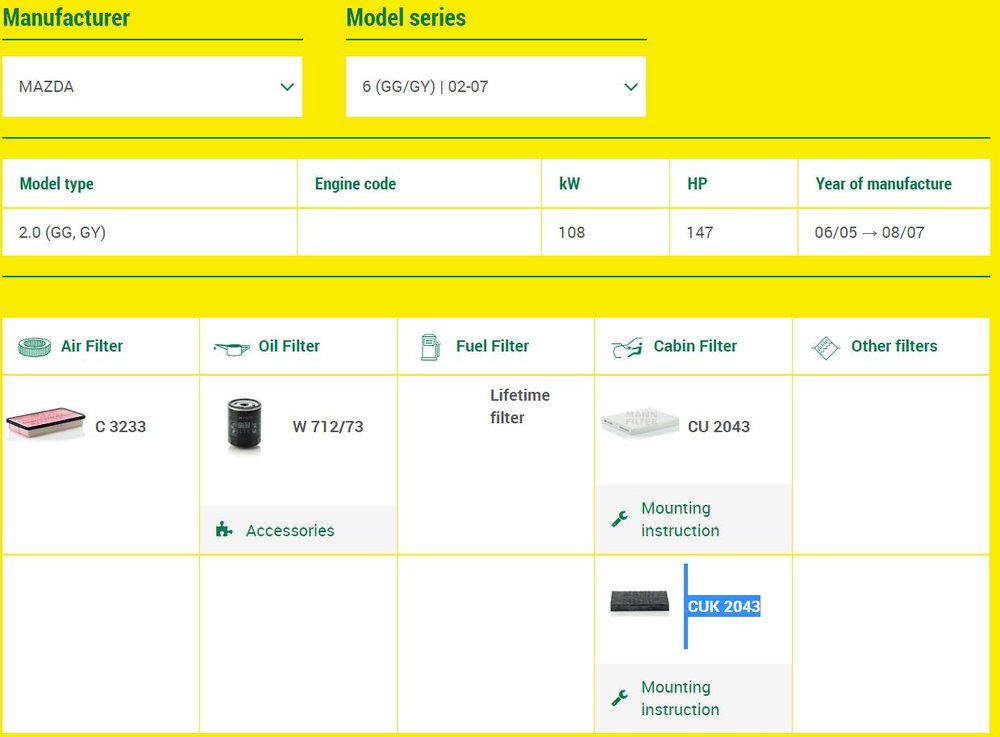Click the Accessories puzzle-piece icon
This screenshot has height=737, width=1000.
[224, 530]
